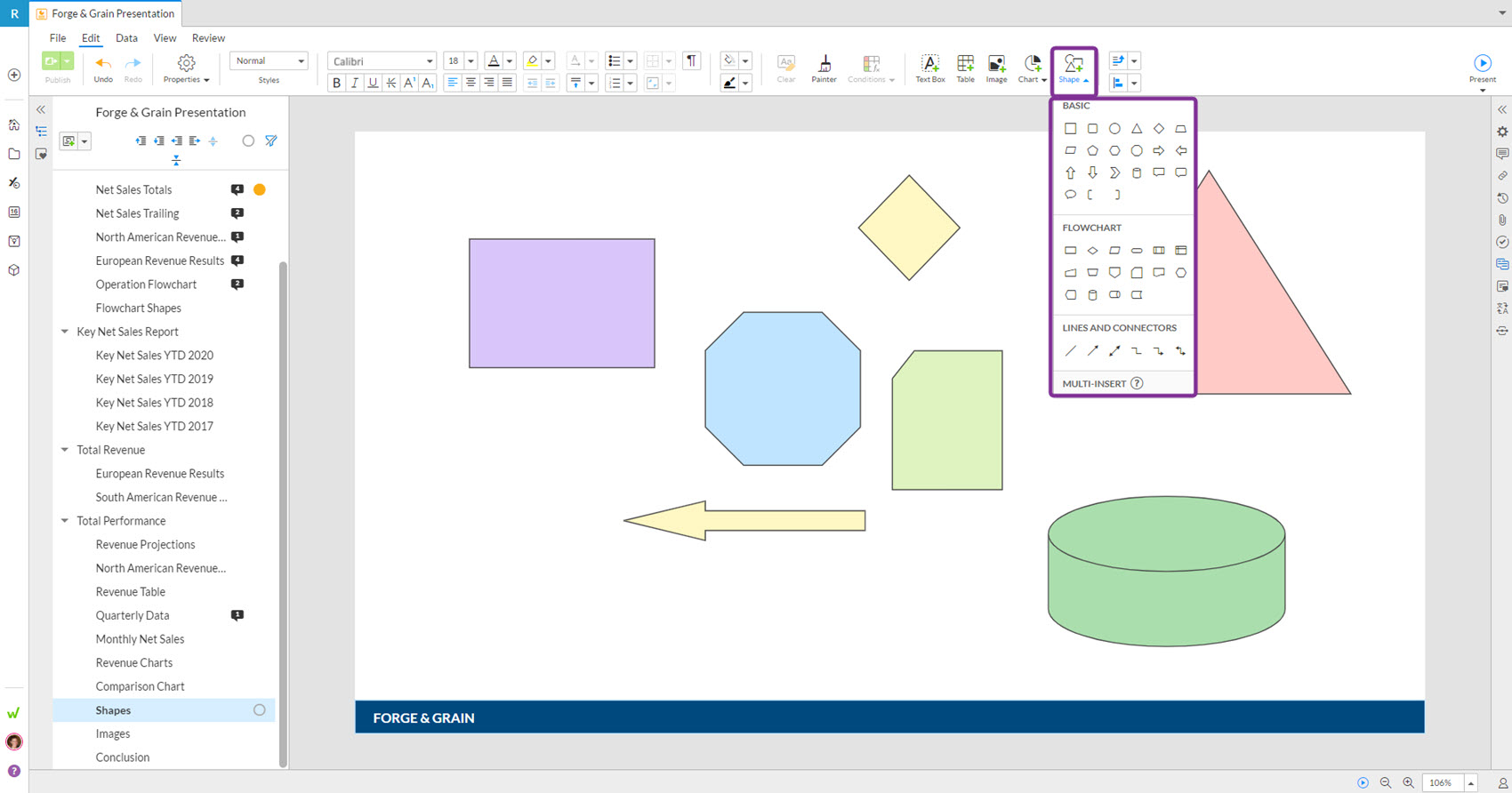Open the Edit menu

click(x=91, y=38)
